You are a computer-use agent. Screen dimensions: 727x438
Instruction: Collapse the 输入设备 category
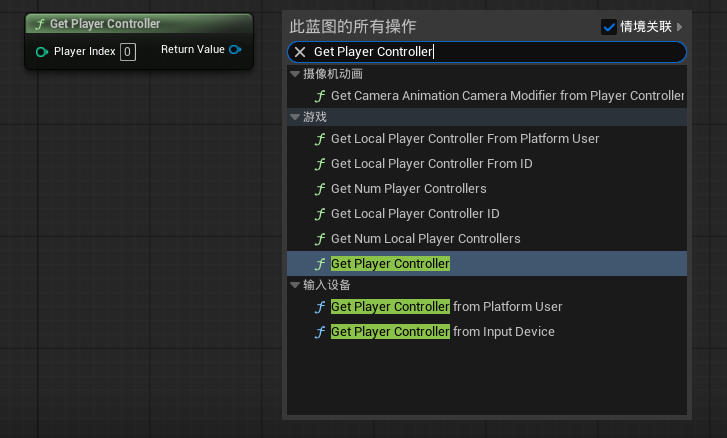pos(295,285)
